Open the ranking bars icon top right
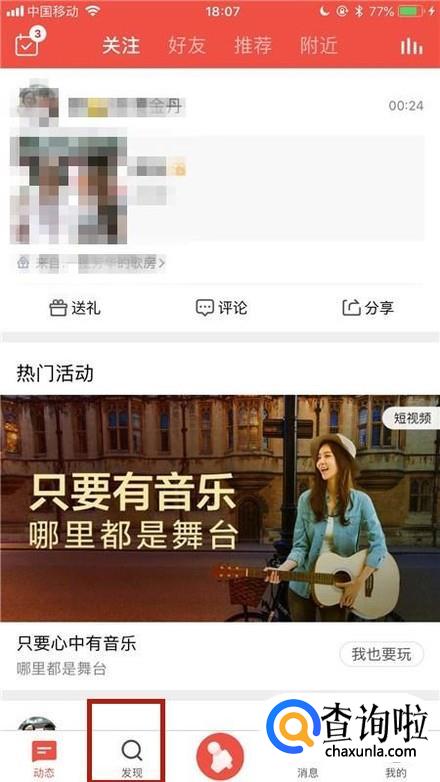440x782 pixels. pyautogui.click(x=412, y=46)
